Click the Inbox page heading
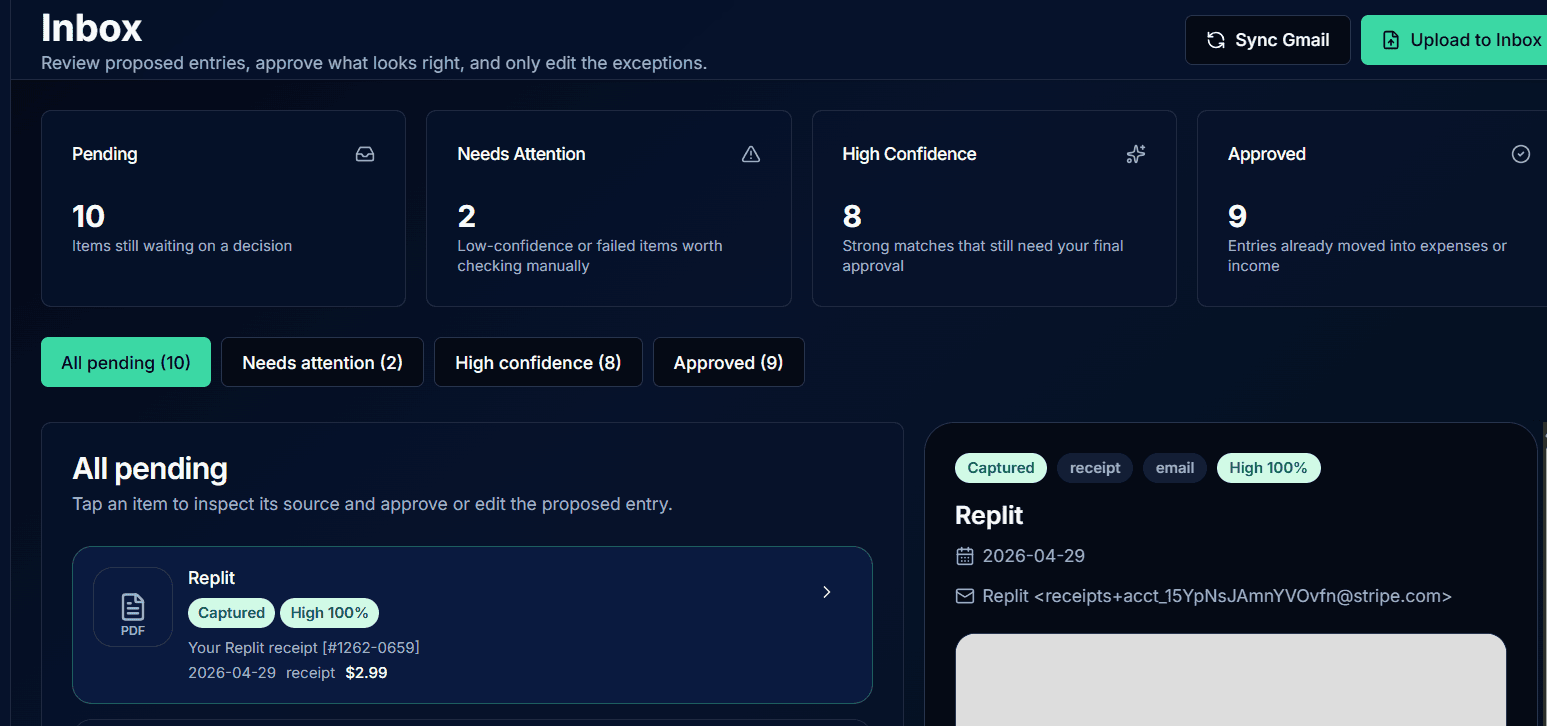Viewport: 1547px width, 726px height. tap(91, 28)
